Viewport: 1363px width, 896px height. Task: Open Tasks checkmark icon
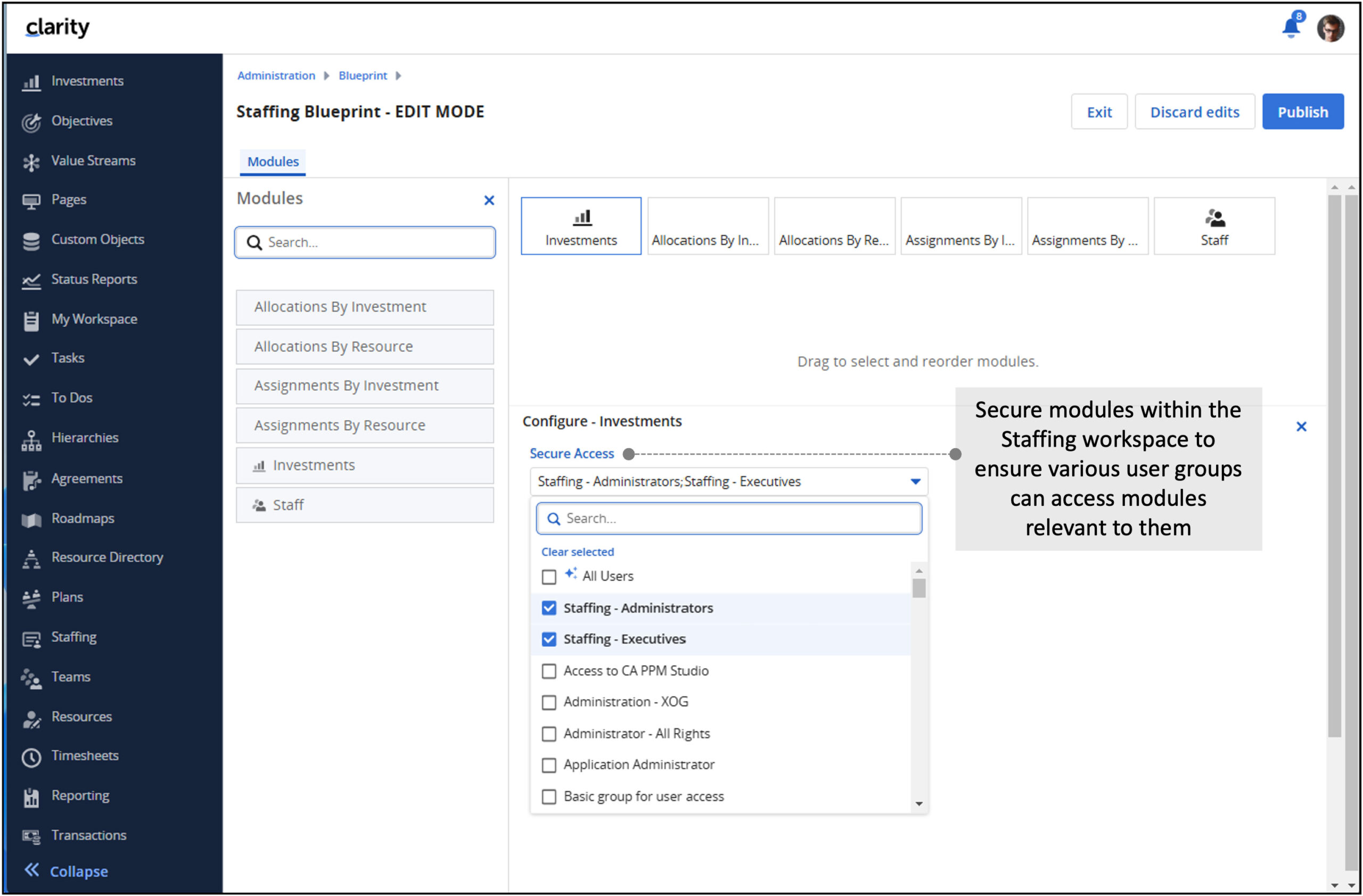pyautogui.click(x=31, y=359)
